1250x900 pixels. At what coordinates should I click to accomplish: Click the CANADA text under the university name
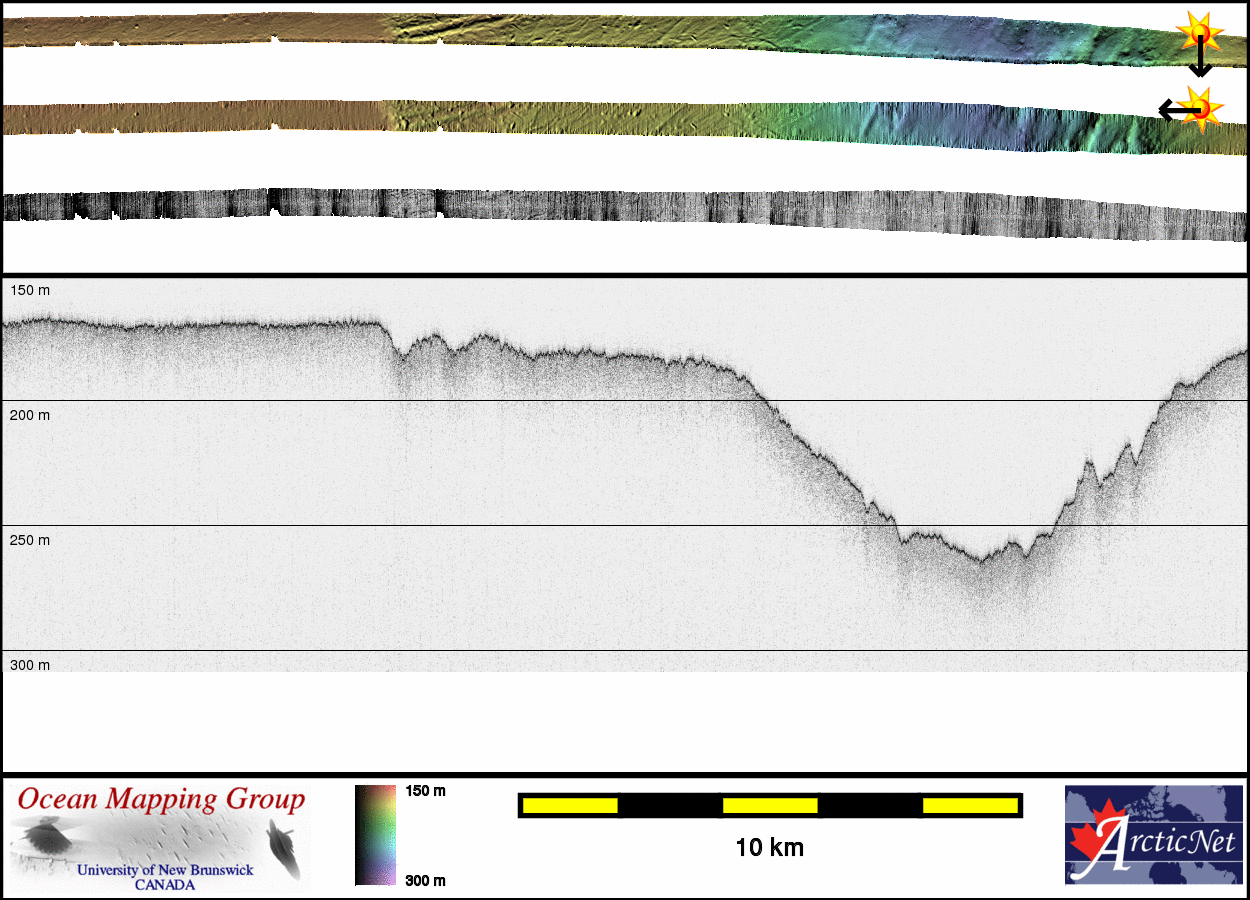[165, 885]
